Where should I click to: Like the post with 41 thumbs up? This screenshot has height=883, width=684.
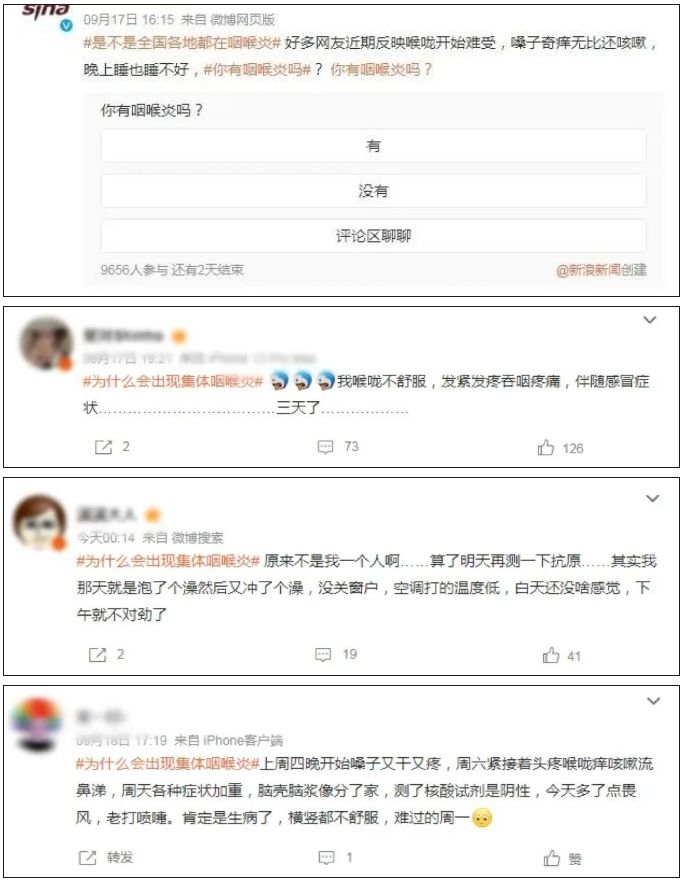pyautogui.click(x=551, y=655)
